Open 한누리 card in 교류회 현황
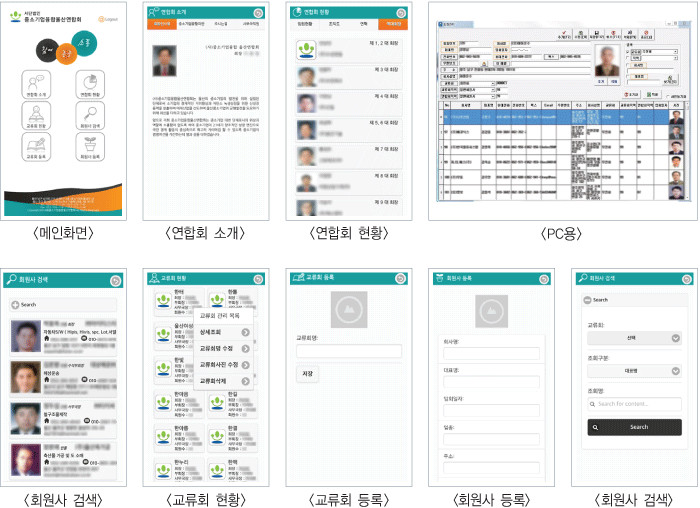This screenshot has height=508, width=700. pyautogui.click(x=179, y=469)
